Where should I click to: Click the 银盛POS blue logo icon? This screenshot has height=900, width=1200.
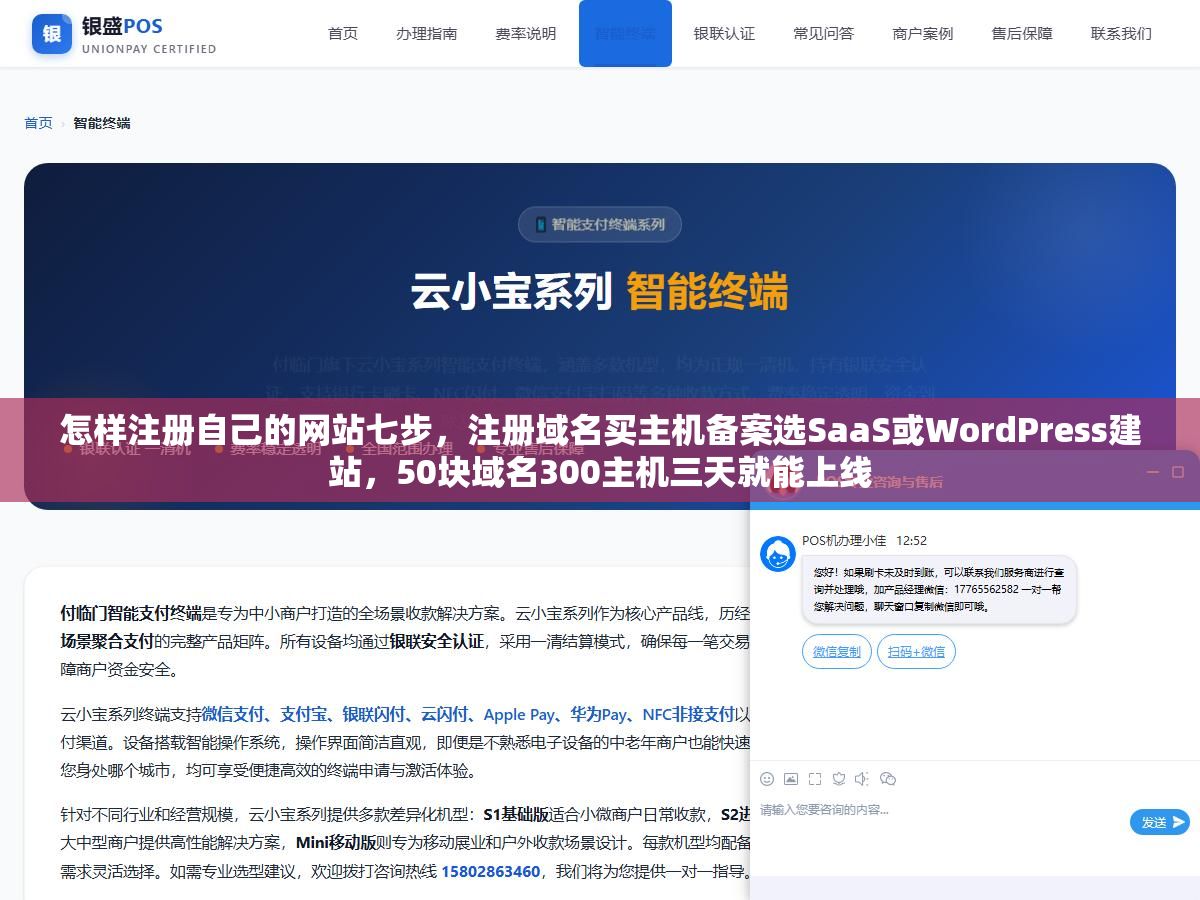52,34
